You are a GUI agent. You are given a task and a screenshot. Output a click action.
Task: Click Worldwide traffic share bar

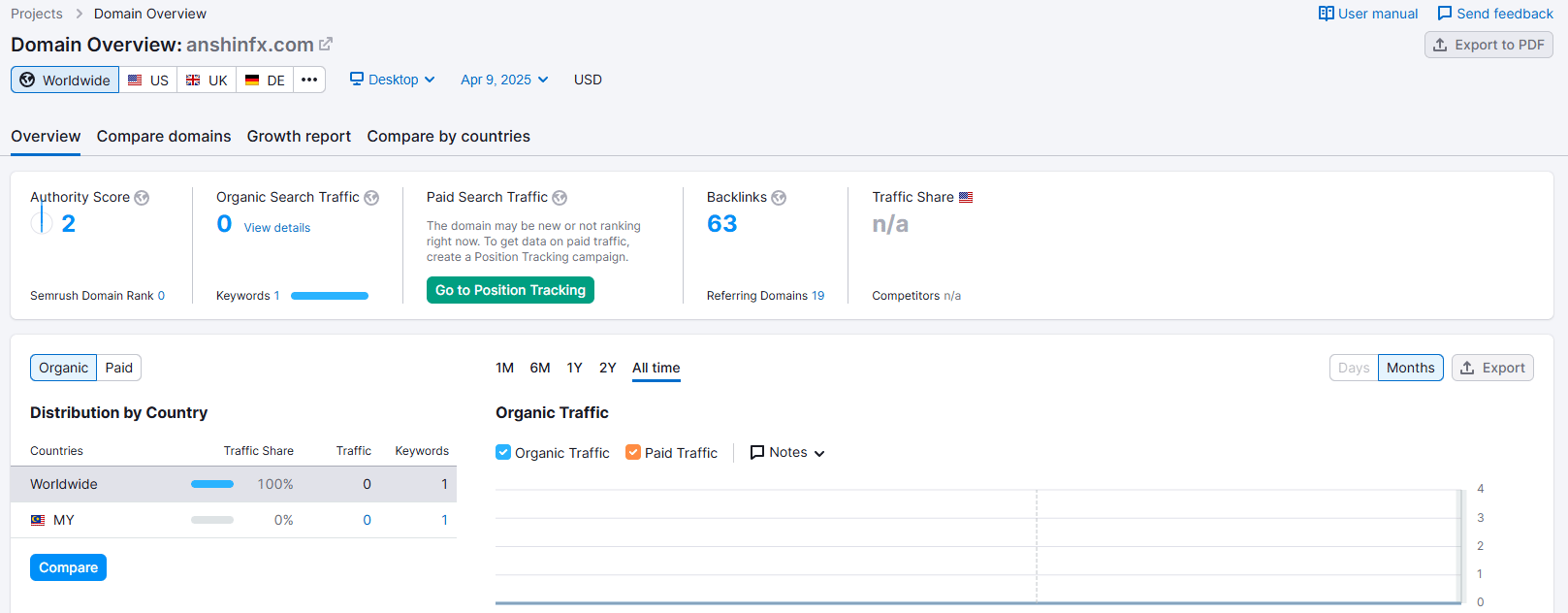(212, 484)
